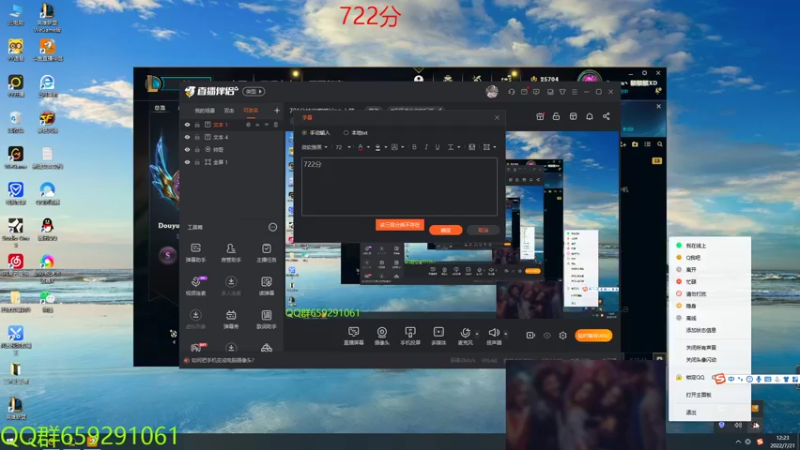Click the shop icon in the preview header
Viewport: 800px width, 450px height.
[x=573, y=116]
